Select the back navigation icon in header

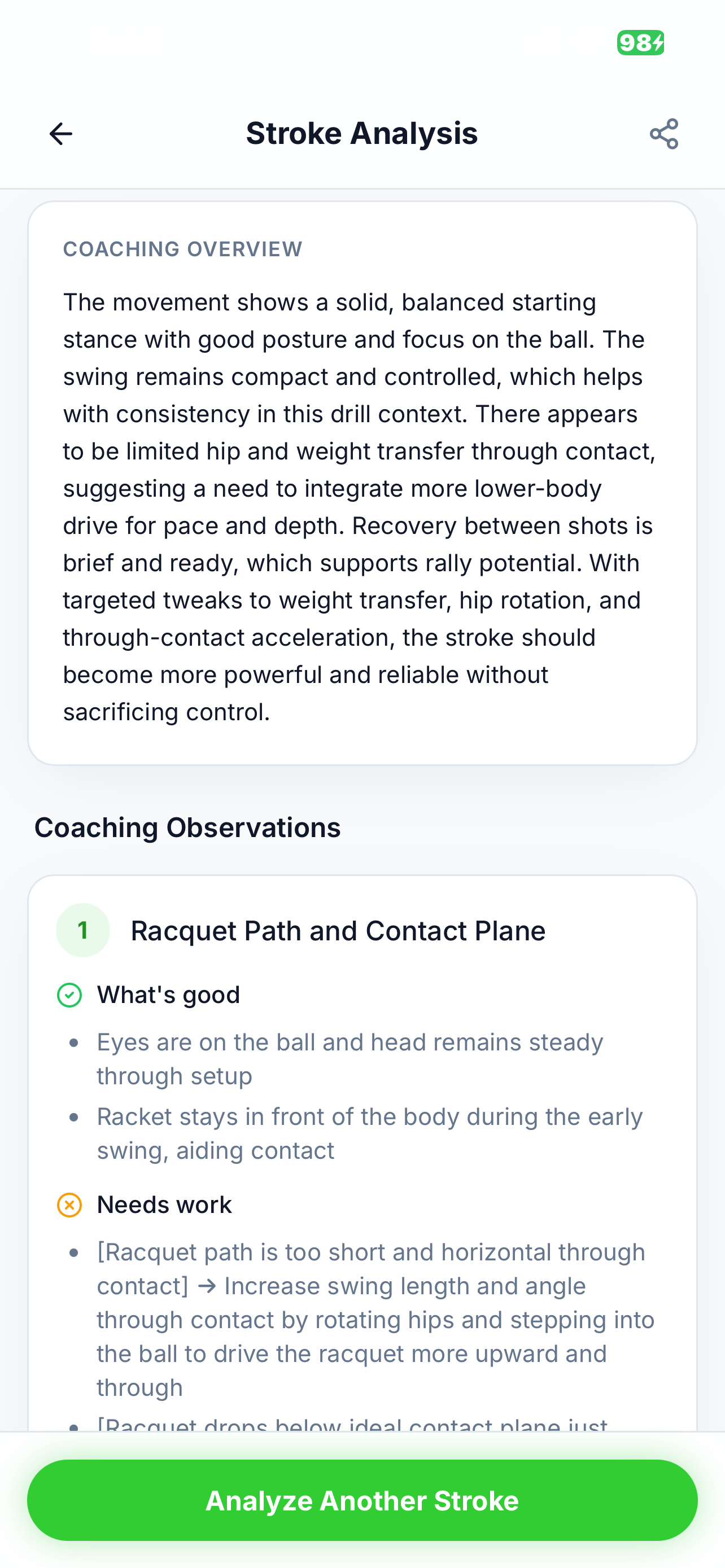point(61,133)
